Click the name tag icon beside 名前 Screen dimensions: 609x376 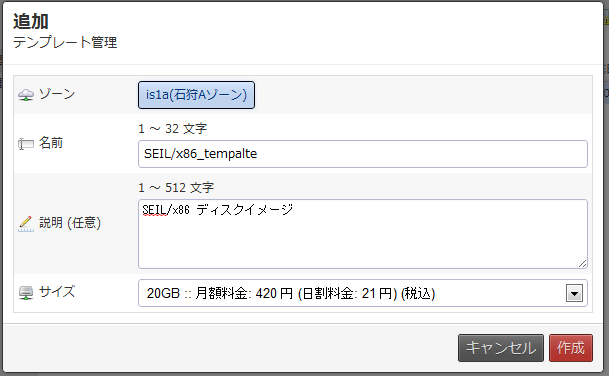coord(26,144)
